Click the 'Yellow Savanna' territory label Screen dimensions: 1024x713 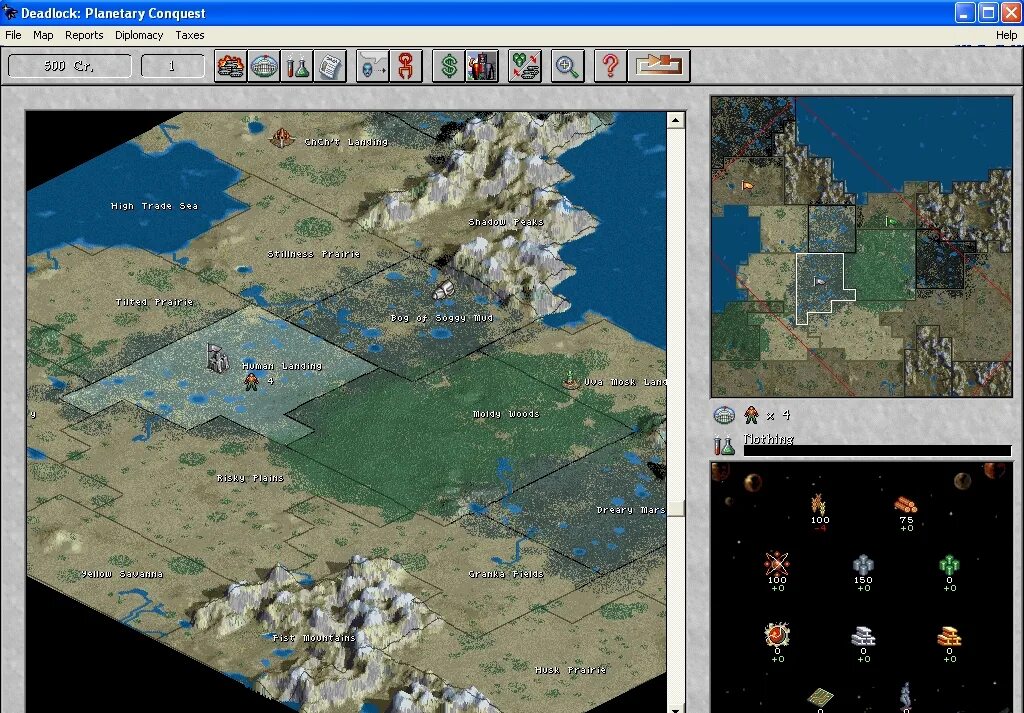122,574
